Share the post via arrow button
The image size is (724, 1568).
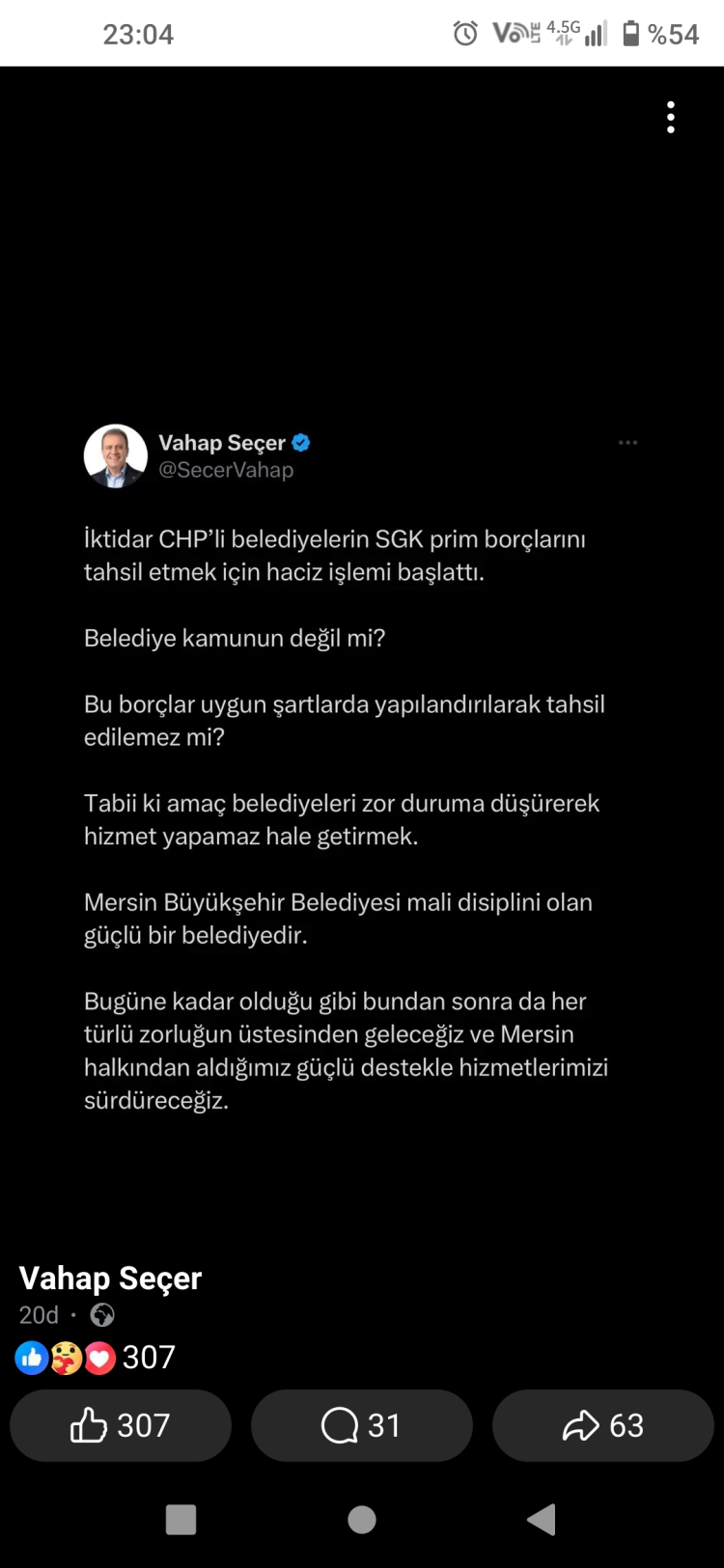coord(603,1425)
